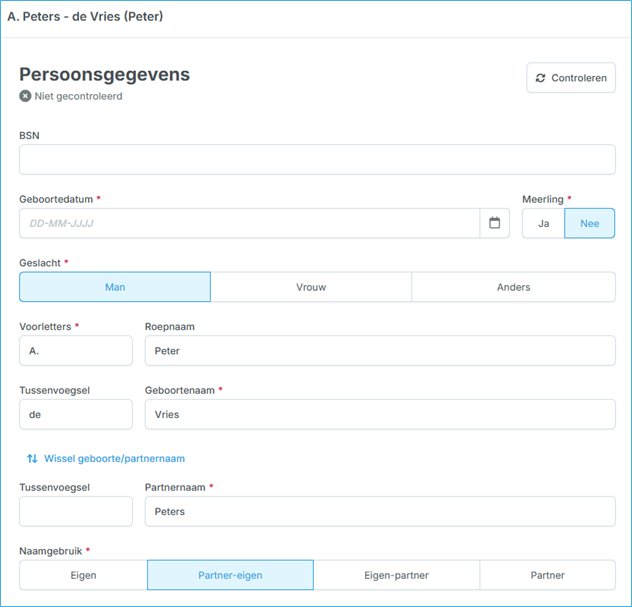Click Wissel geboorte/partnernaam link
This screenshot has height=607, width=632.
(x=114, y=459)
